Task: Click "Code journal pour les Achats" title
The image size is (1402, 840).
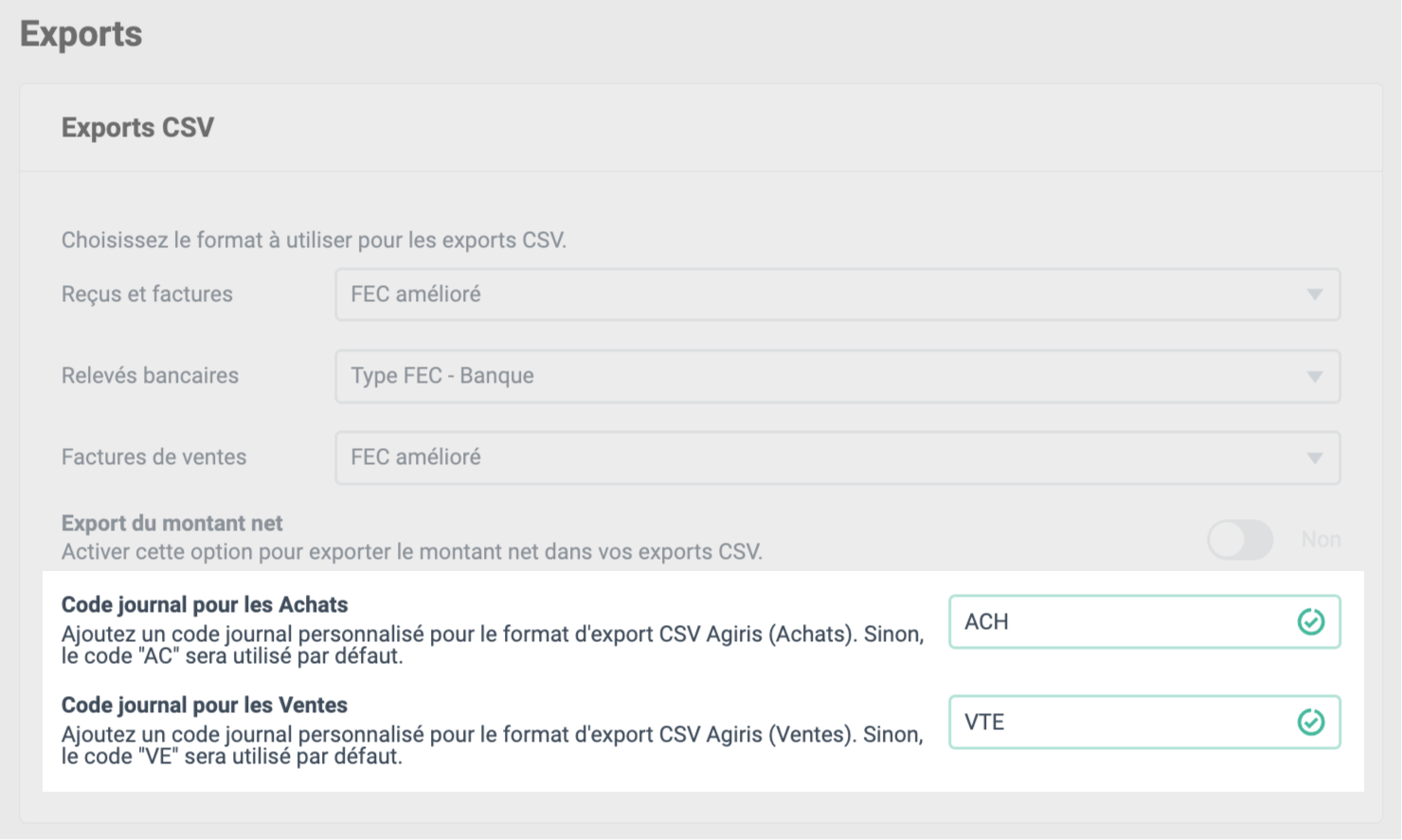Action: pyautogui.click(x=205, y=605)
